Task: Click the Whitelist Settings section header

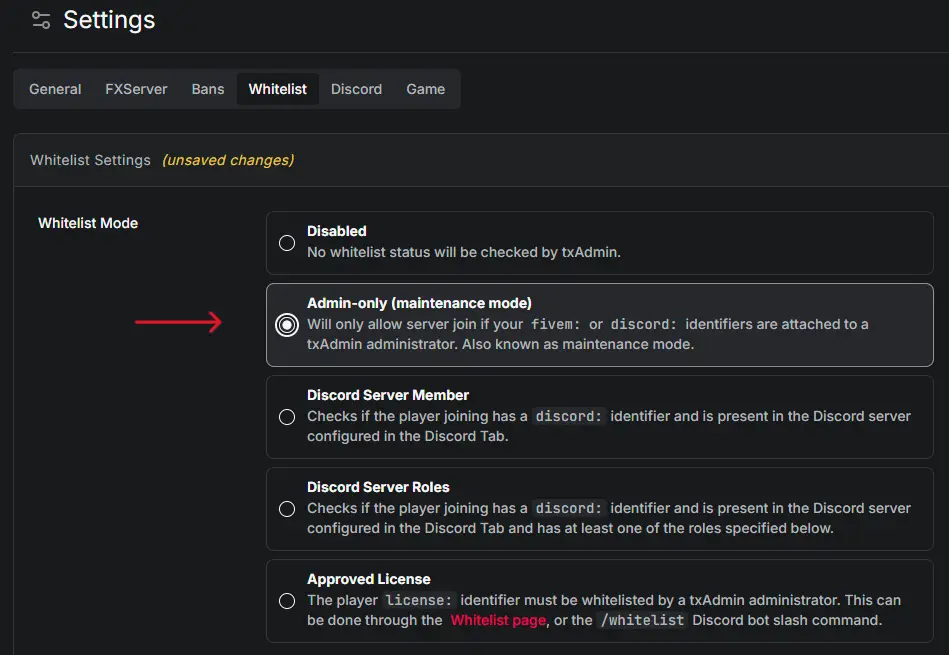Action: coord(90,160)
